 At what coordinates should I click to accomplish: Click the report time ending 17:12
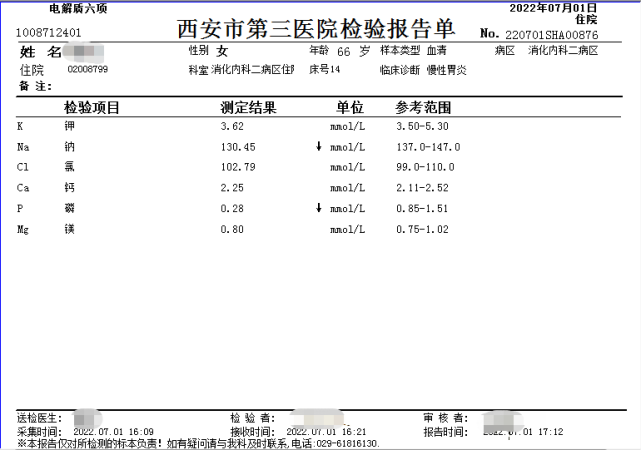(523, 432)
